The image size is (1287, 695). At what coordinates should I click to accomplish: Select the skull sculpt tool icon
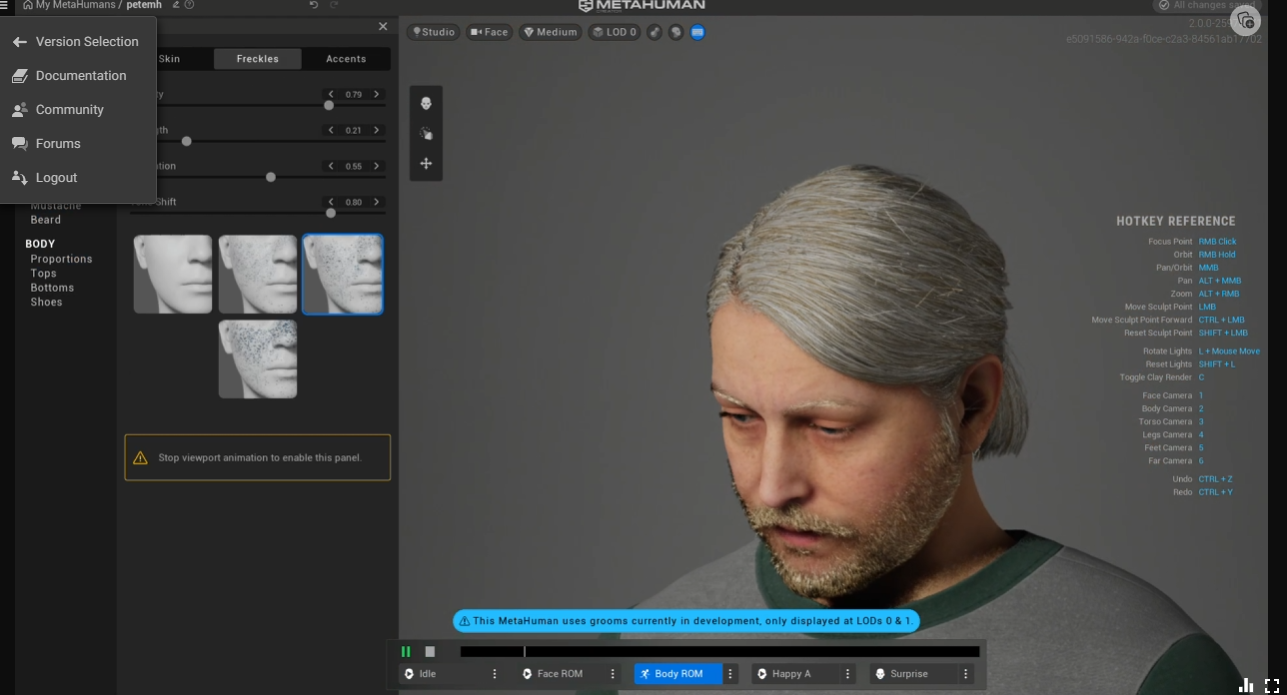pyautogui.click(x=426, y=103)
